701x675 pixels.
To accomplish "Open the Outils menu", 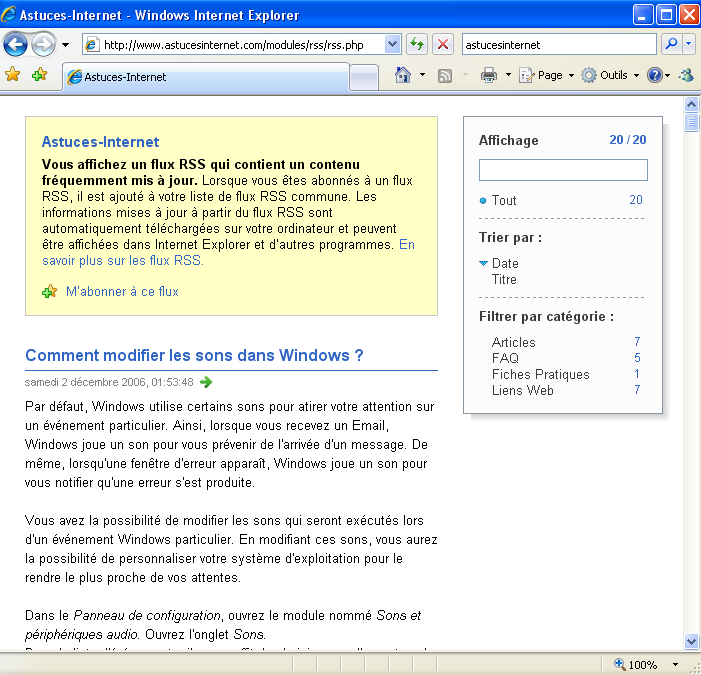I will coord(610,75).
